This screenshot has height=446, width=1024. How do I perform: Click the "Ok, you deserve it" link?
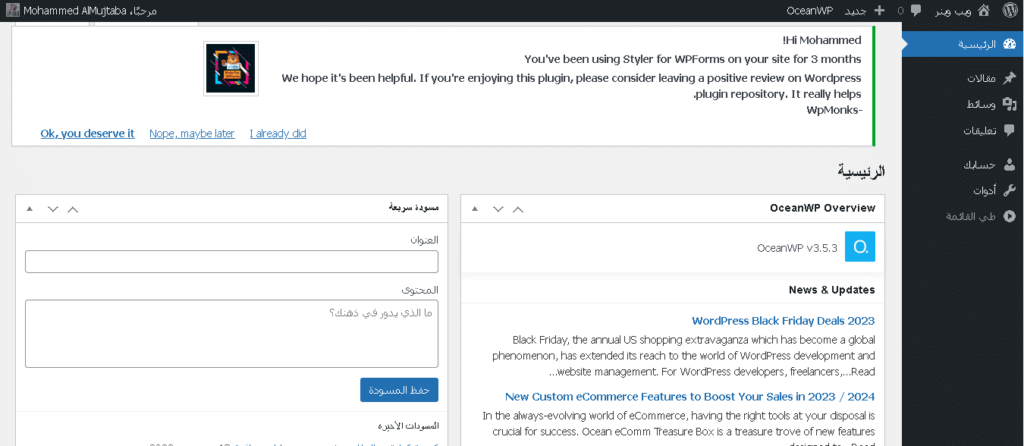click(x=87, y=133)
